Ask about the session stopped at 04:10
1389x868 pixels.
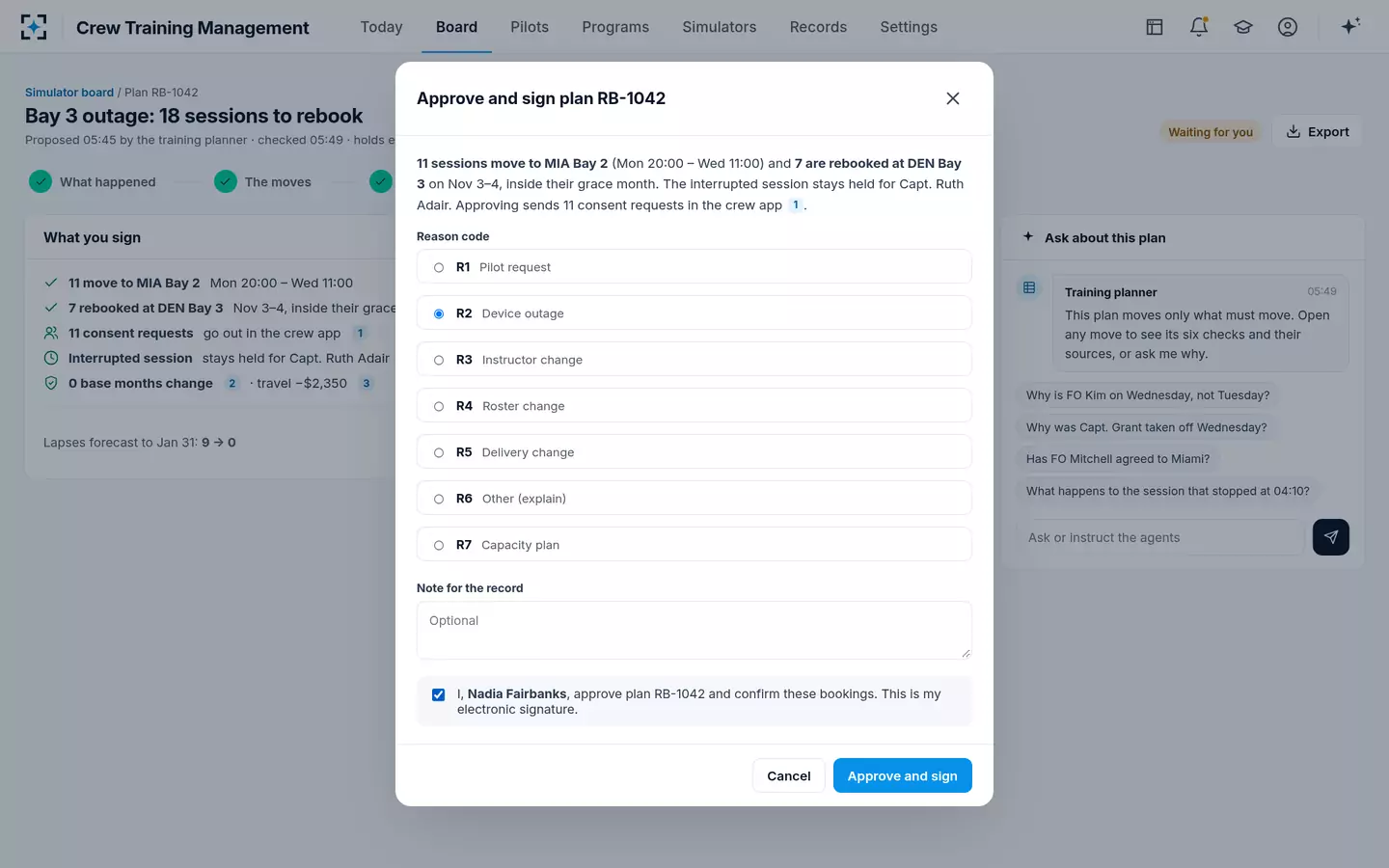click(1168, 491)
